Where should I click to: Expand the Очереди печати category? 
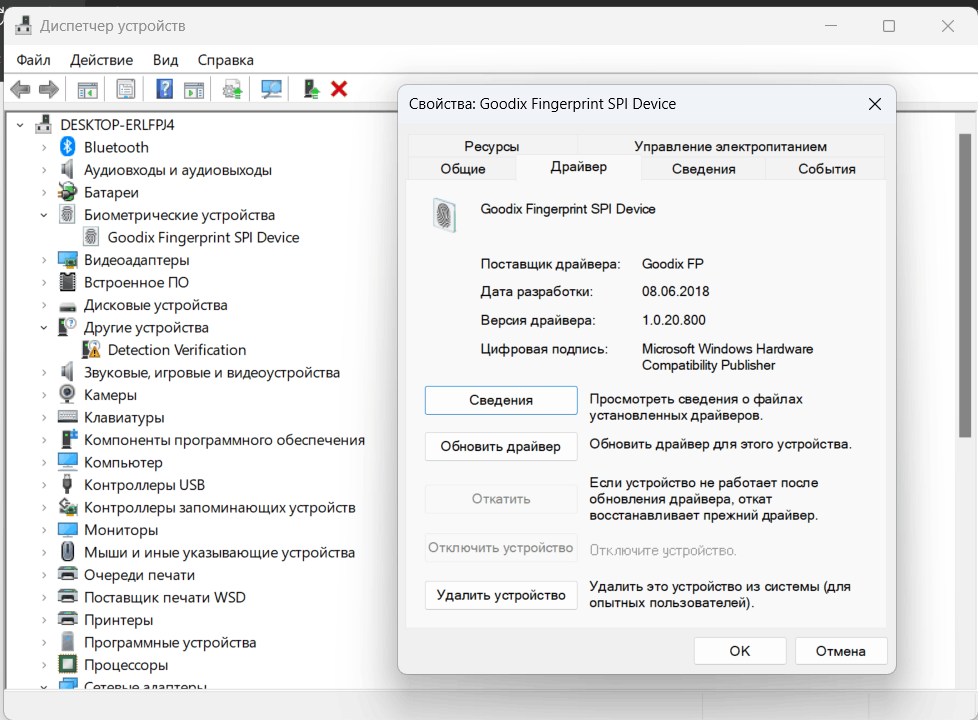[44, 575]
